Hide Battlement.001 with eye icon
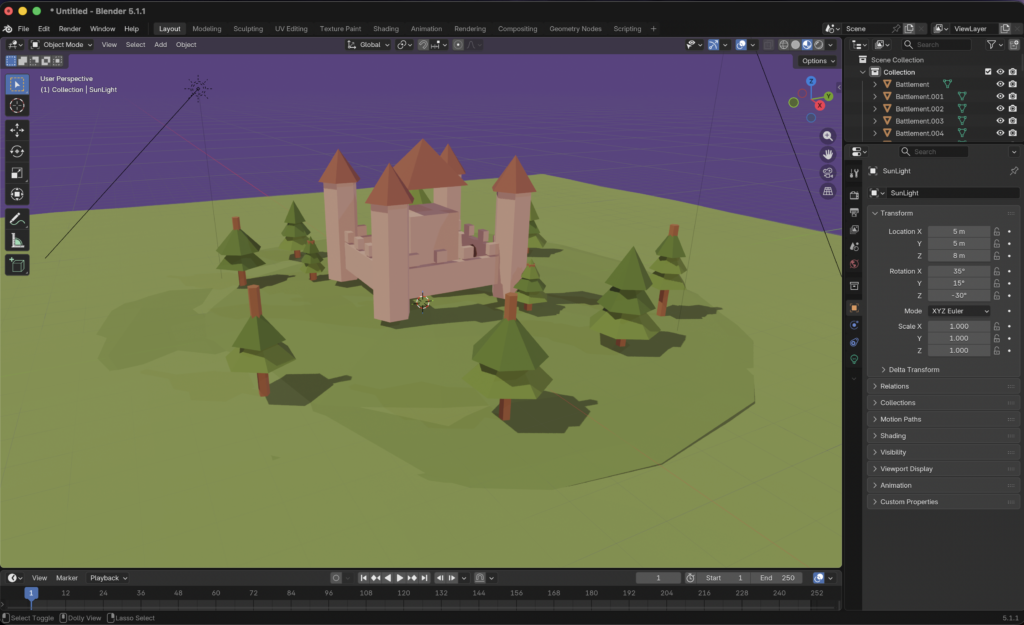 coord(999,97)
